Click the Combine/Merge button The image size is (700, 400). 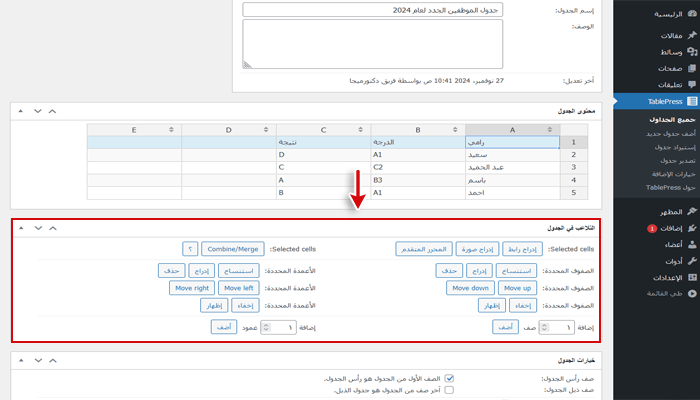(x=235, y=248)
